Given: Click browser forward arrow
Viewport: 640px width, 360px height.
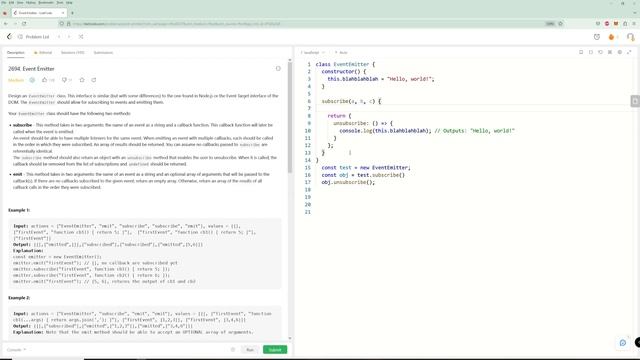Looking at the screenshot, I should (x=15, y=24).
